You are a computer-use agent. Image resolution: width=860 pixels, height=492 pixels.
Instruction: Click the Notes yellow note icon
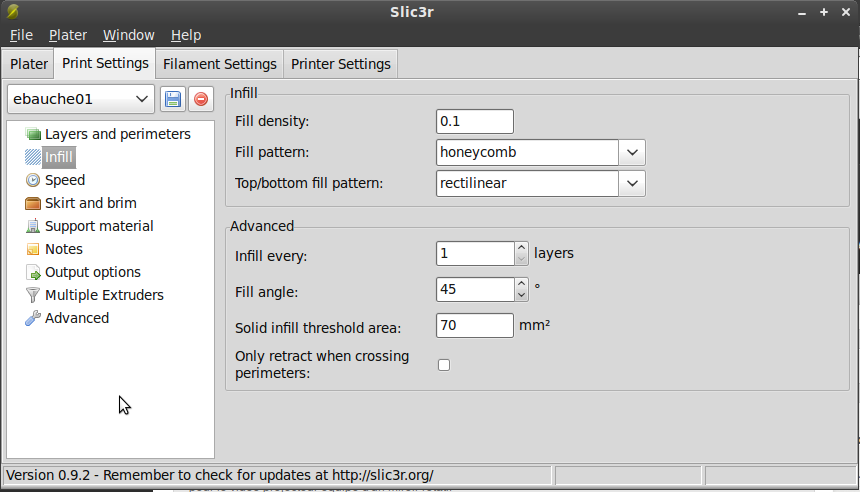click(x=33, y=249)
